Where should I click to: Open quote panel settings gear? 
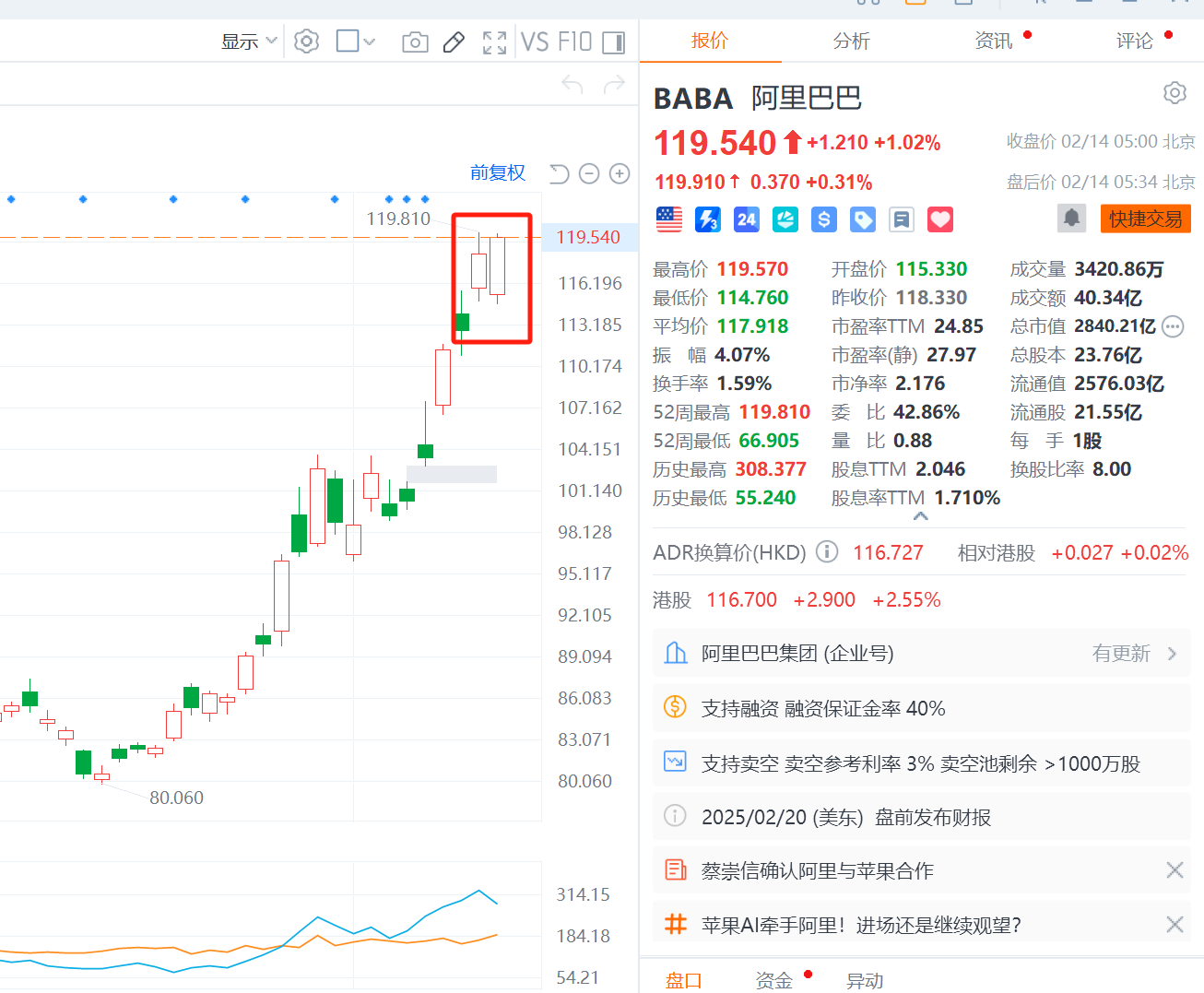click(x=1174, y=93)
